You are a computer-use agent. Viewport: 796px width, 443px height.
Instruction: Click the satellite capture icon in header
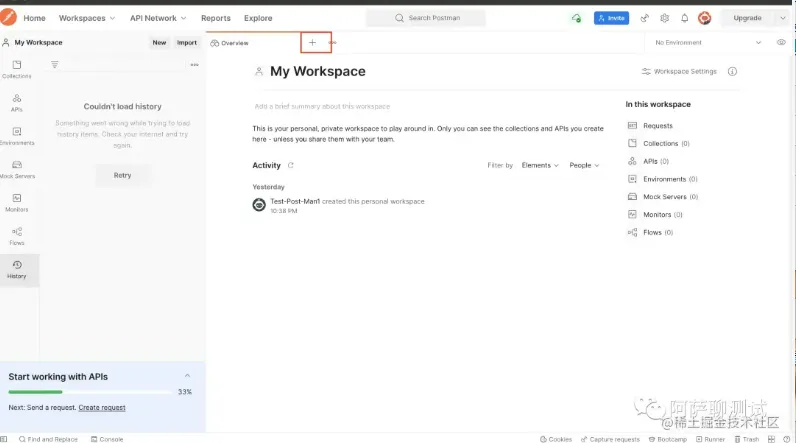point(644,18)
